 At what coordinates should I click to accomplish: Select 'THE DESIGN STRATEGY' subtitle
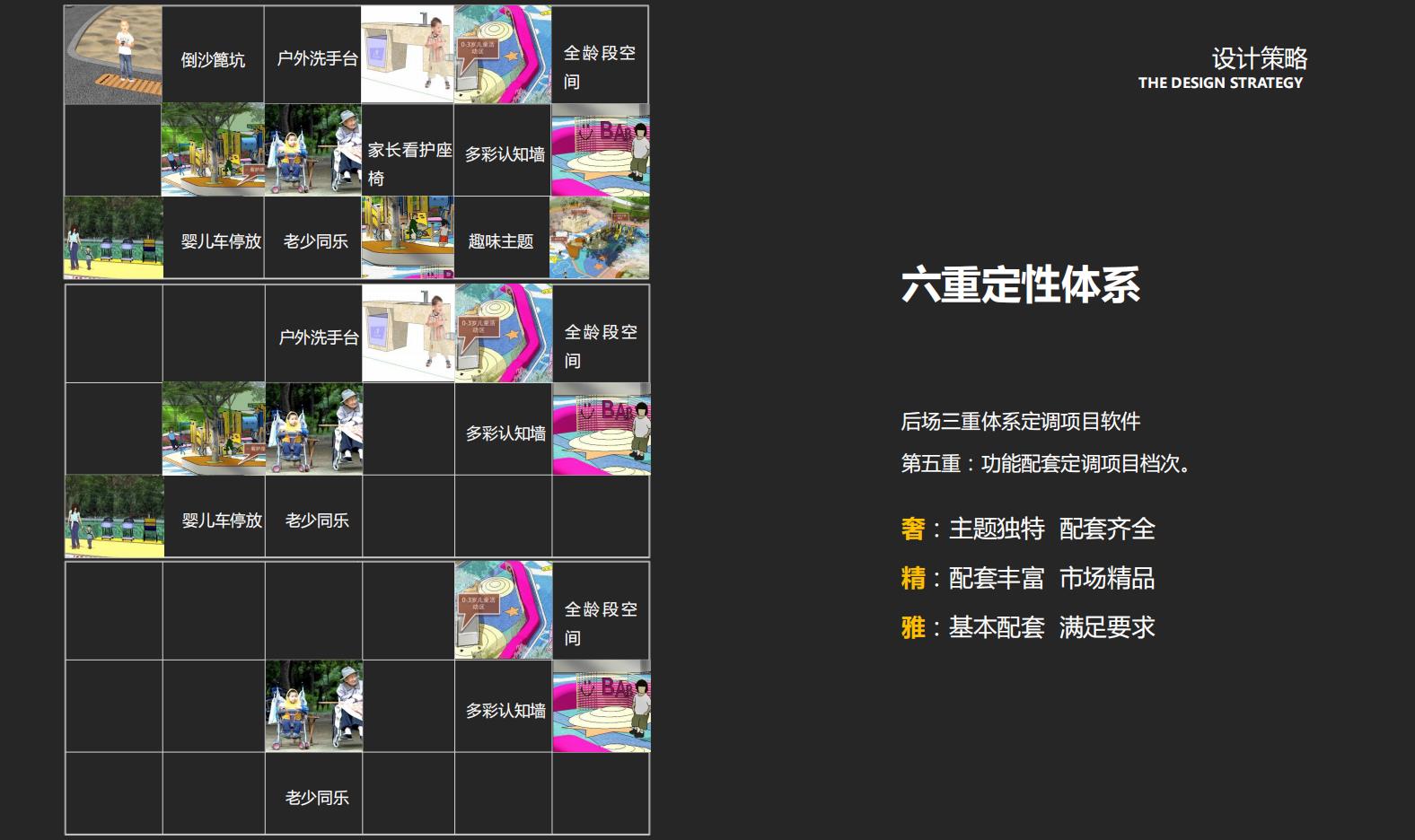(1220, 83)
